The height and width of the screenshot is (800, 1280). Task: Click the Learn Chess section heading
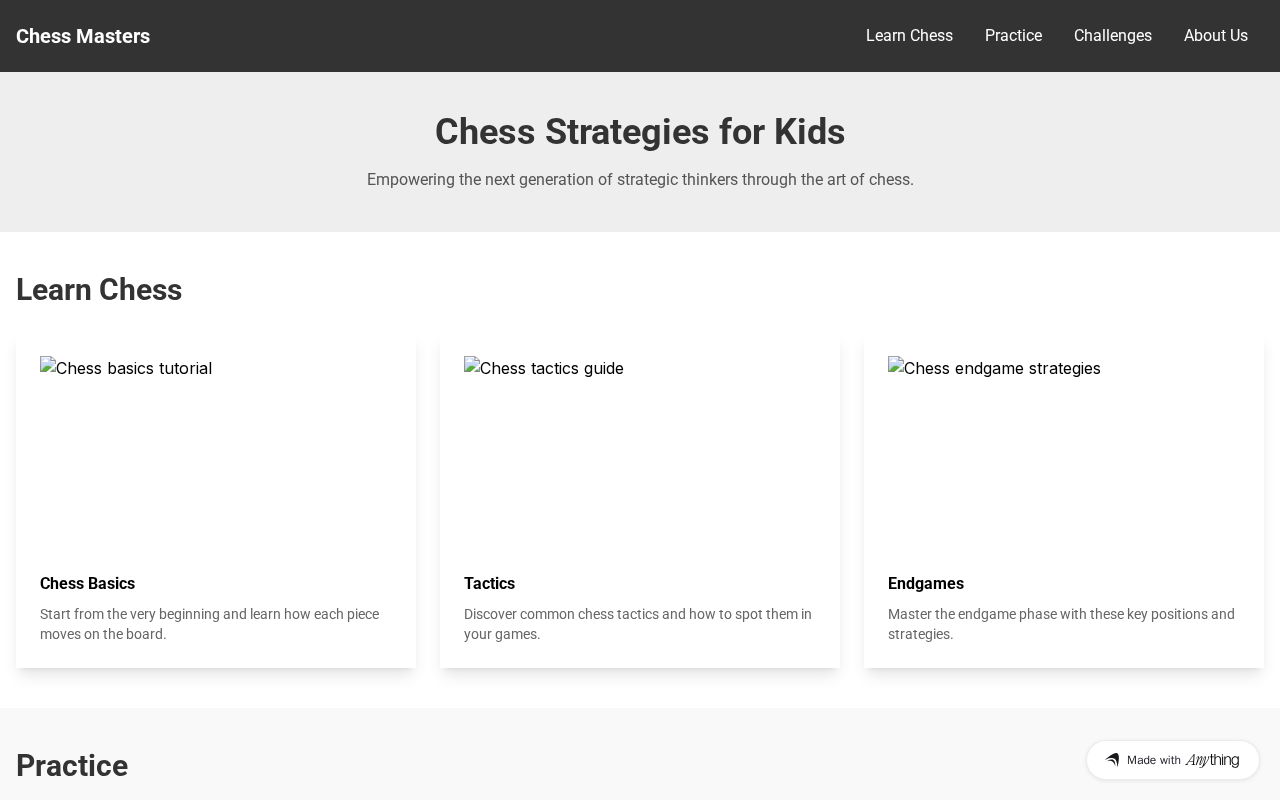pyautogui.click(x=99, y=290)
